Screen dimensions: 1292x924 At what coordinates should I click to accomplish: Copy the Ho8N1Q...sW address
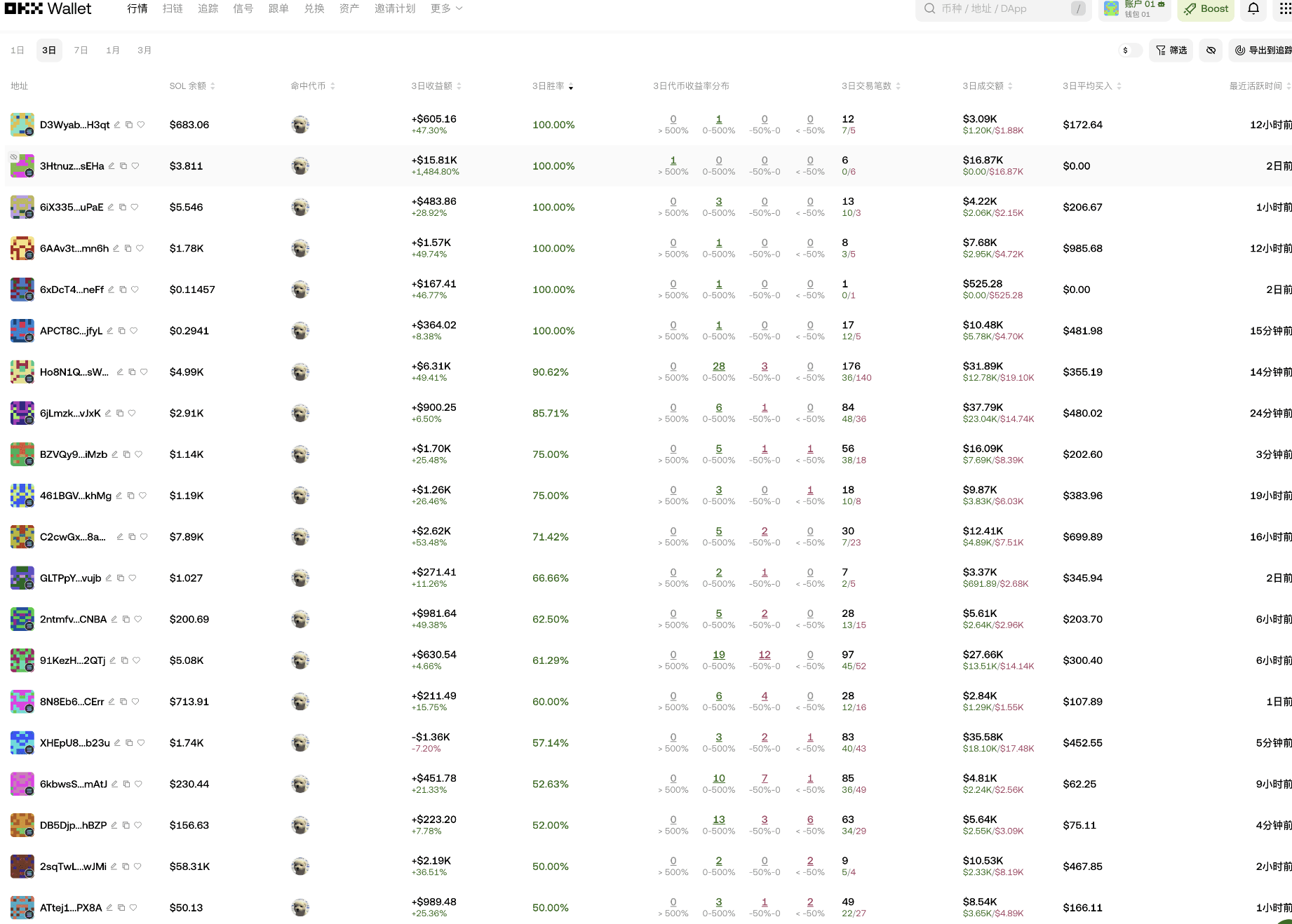pos(132,372)
